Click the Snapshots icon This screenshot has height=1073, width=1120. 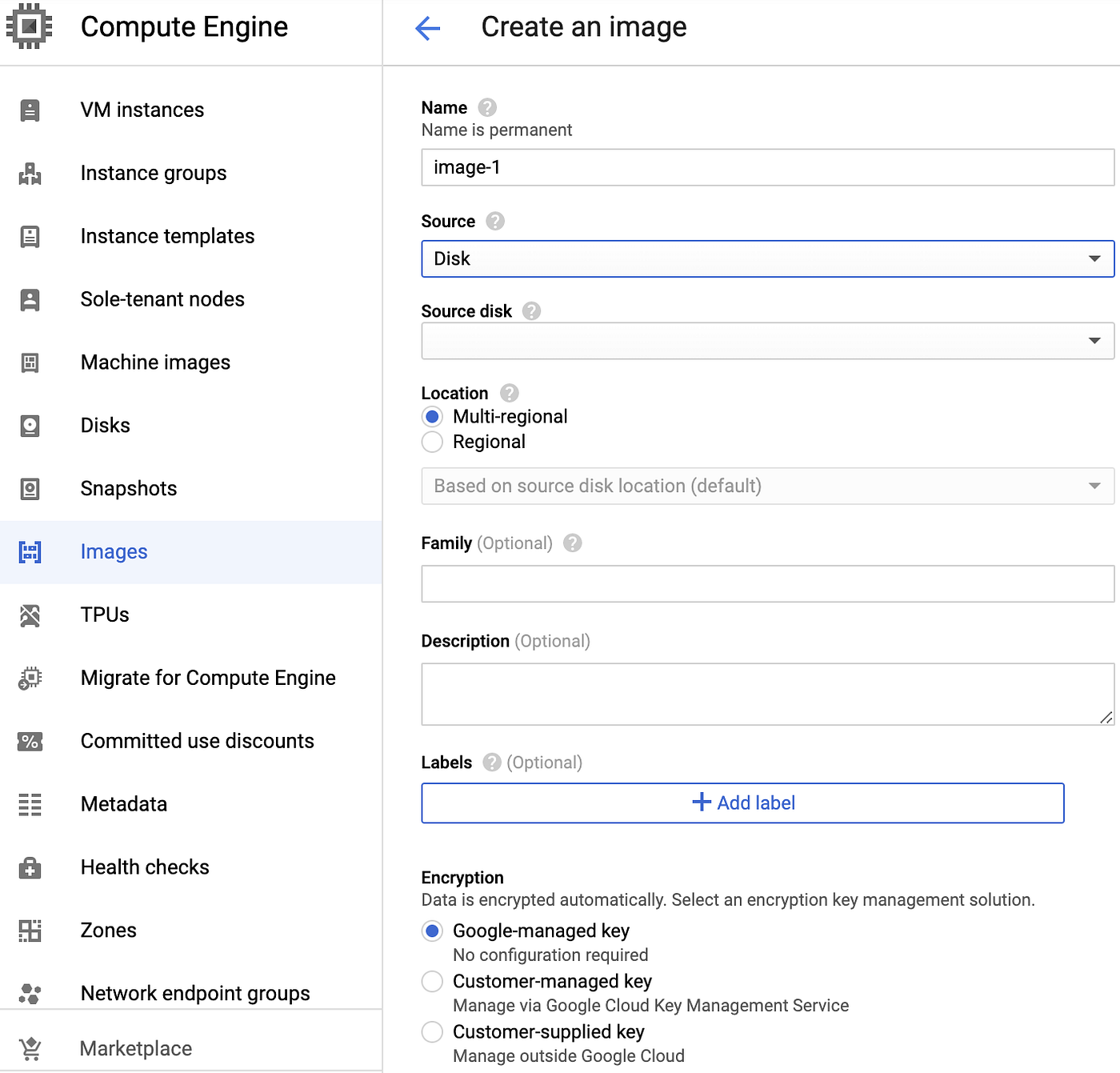tap(30, 489)
